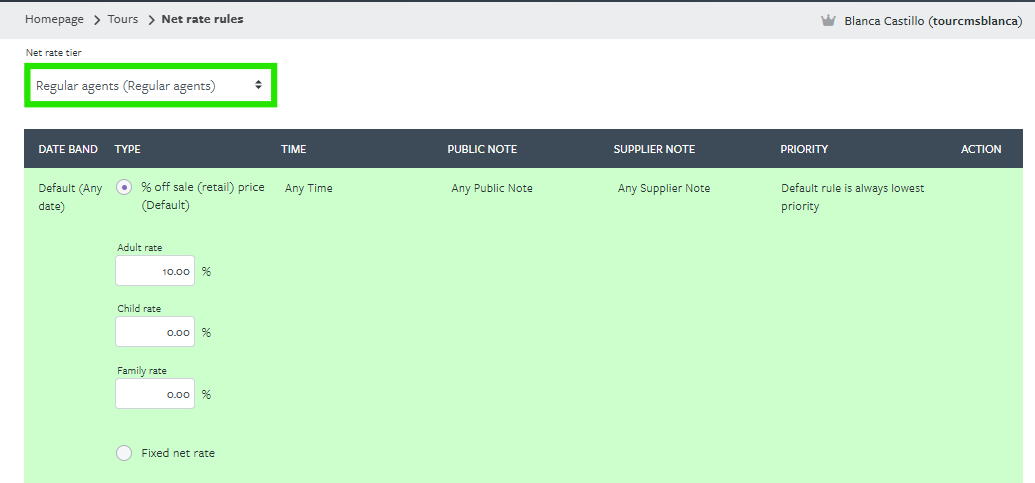Image resolution: width=1035 pixels, height=483 pixels.
Task: Click the crown icon beside user name
Action: pos(828,20)
